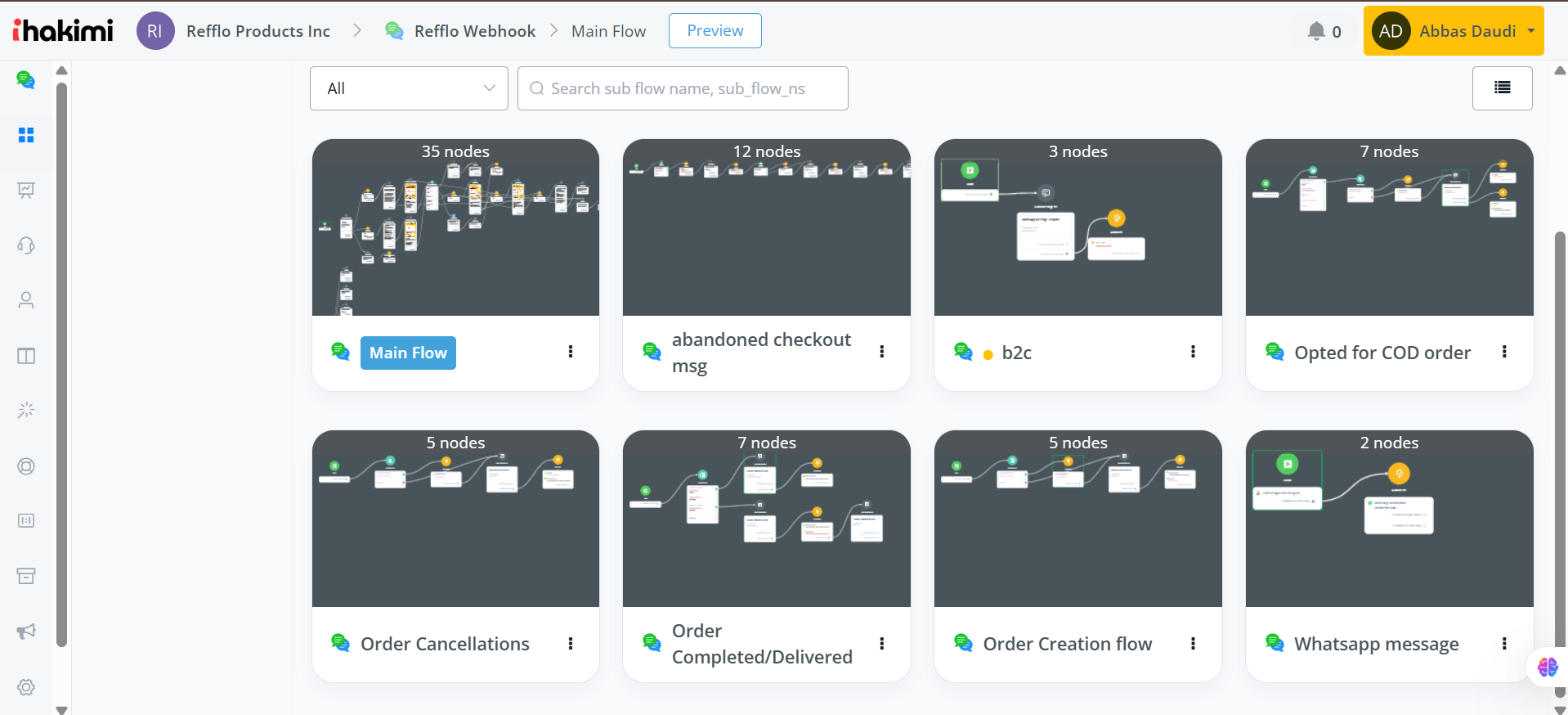The image size is (1568, 715).
Task: Click the notification bell icon
Action: (1316, 31)
